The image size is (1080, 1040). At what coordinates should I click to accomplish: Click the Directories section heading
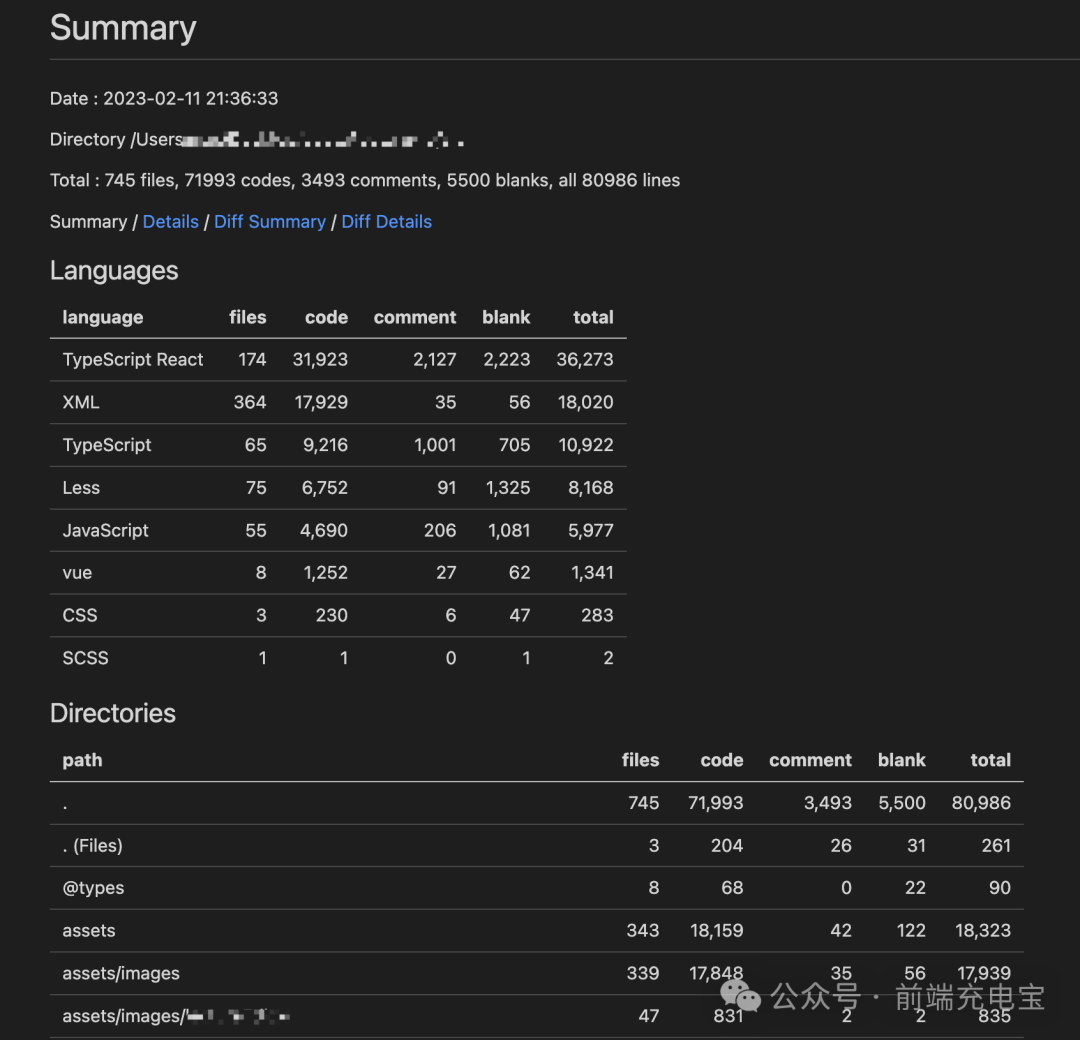tap(113, 714)
